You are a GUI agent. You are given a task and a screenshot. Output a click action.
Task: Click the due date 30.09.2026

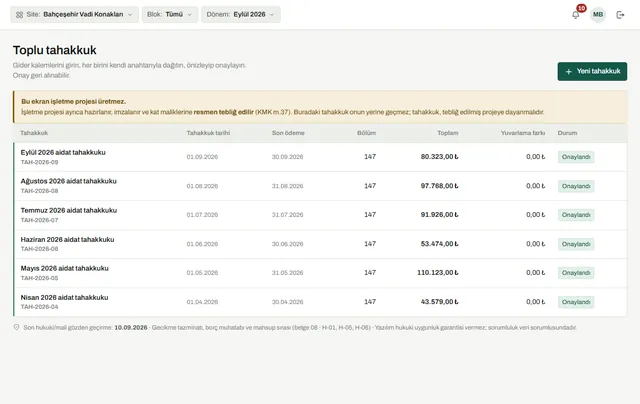pyautogui.click(x=287, y=157)
